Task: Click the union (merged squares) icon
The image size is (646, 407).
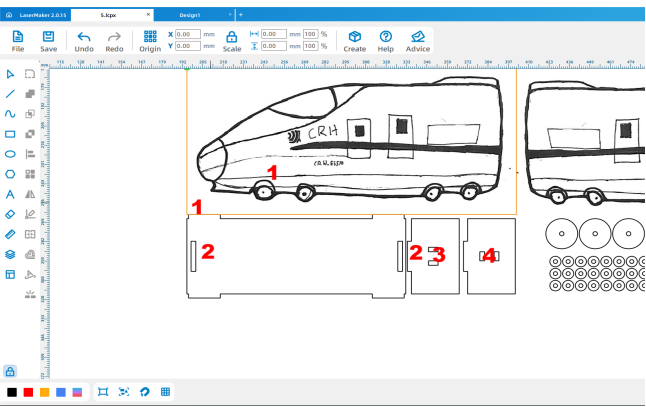Action: tap(30, 94)
